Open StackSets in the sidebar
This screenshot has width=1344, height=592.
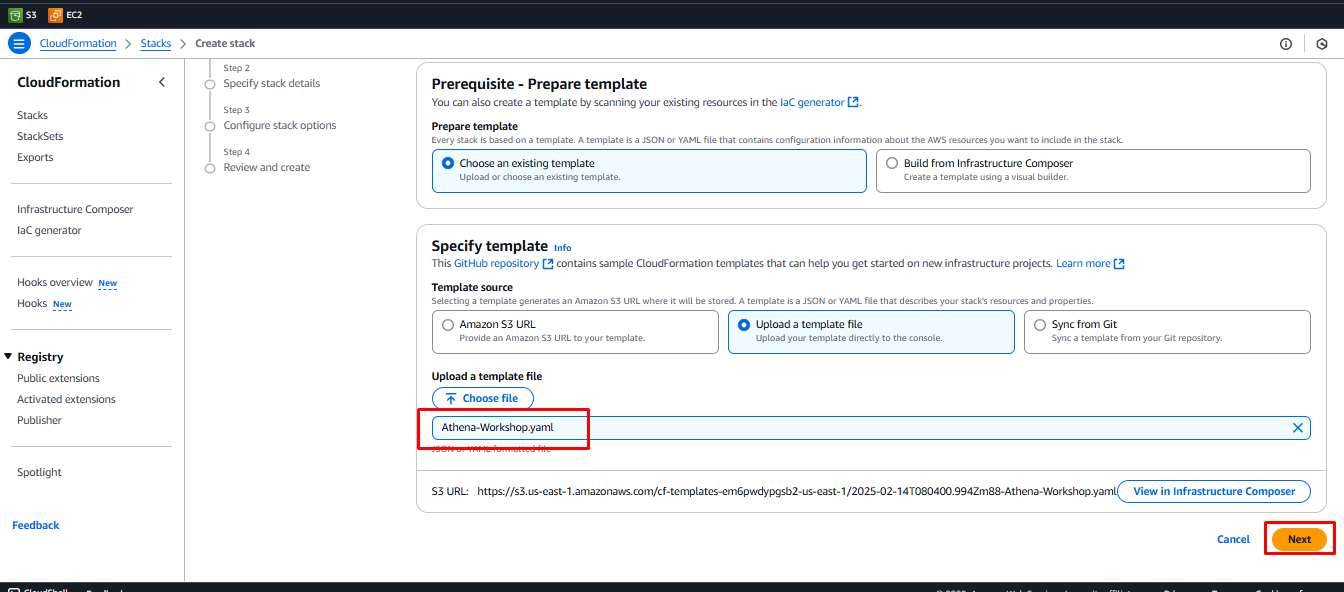point(40,136)
